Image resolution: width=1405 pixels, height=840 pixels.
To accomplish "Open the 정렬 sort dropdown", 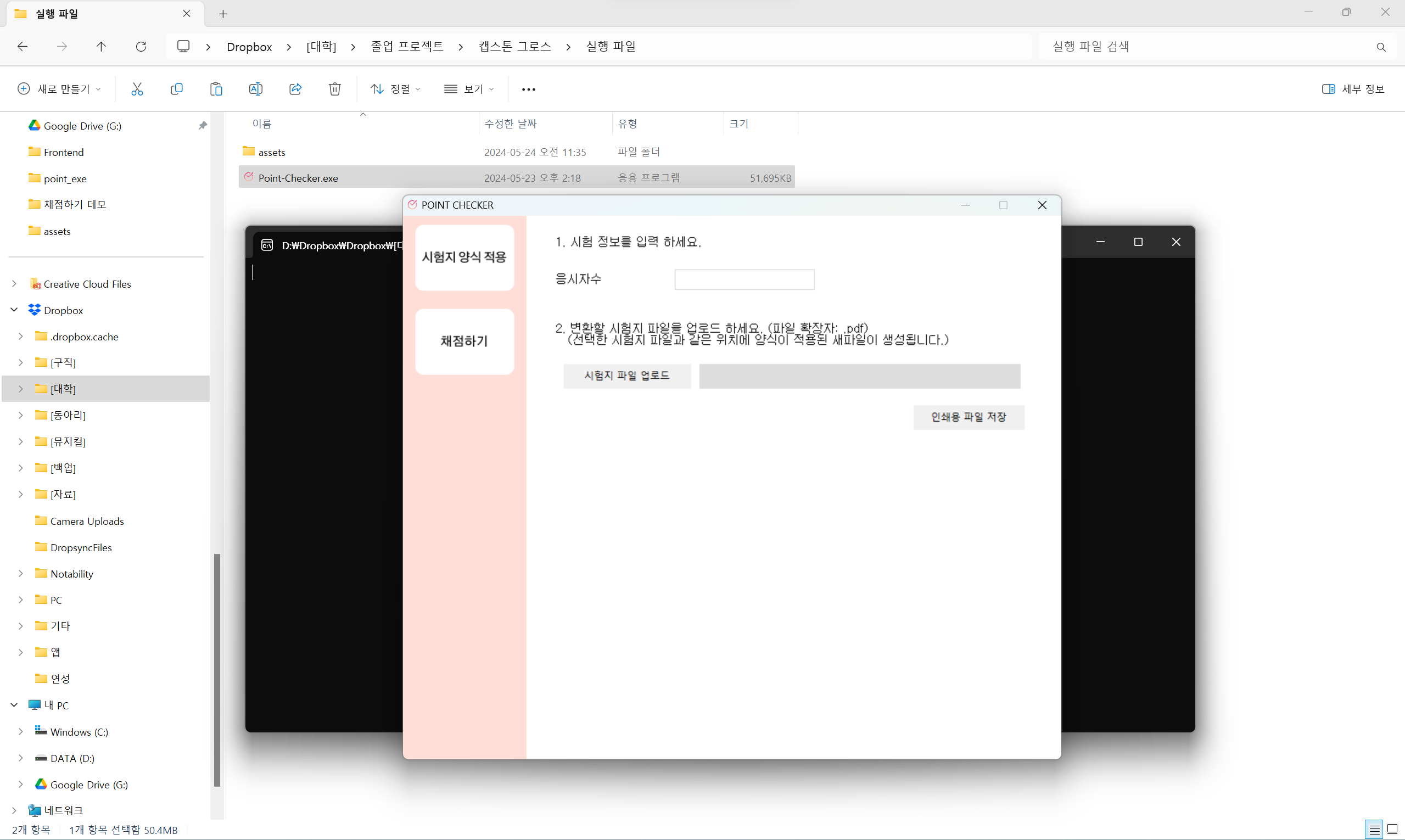I will click(x=395, y=89).
